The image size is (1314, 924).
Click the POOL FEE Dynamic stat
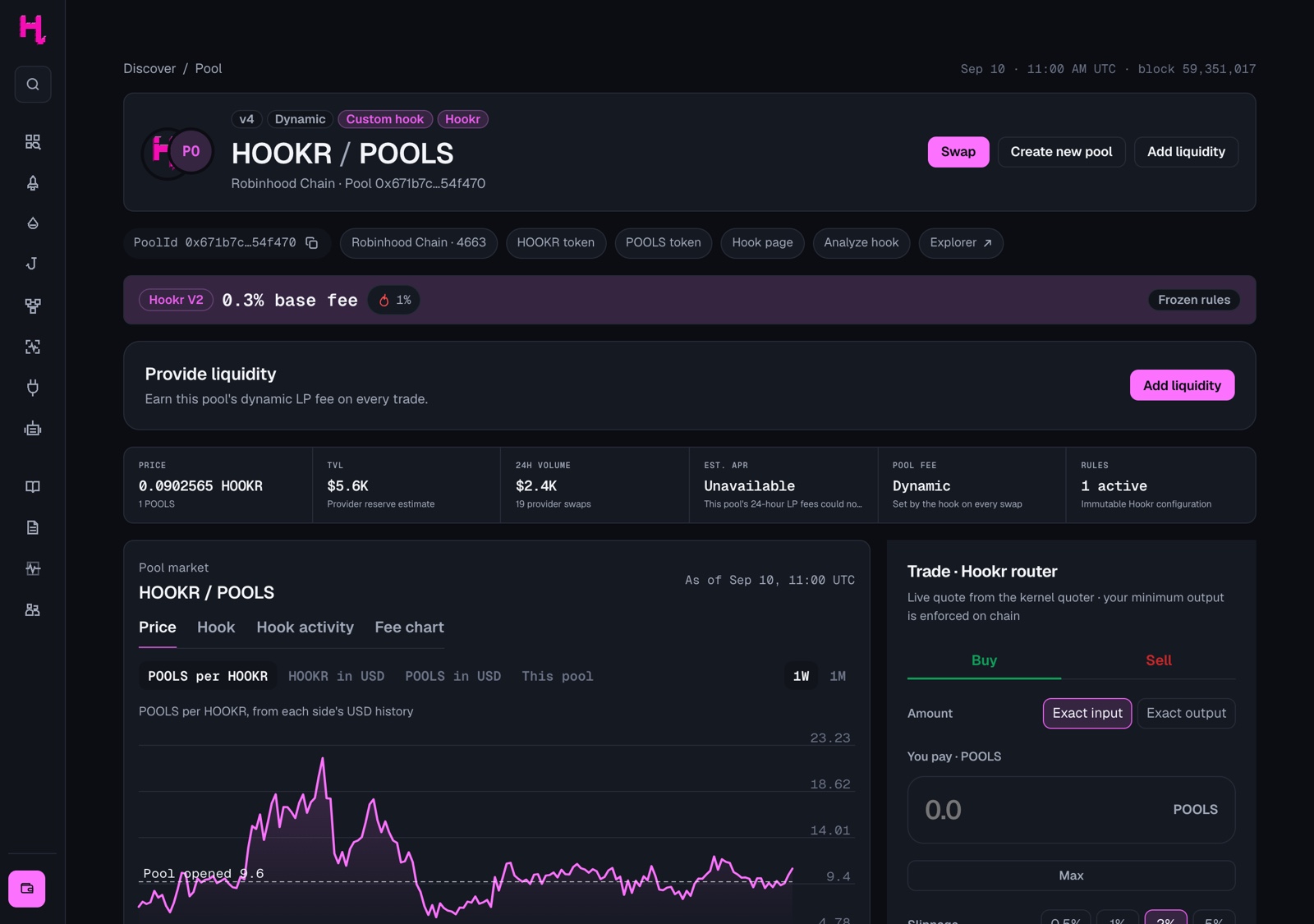point(972,485)
